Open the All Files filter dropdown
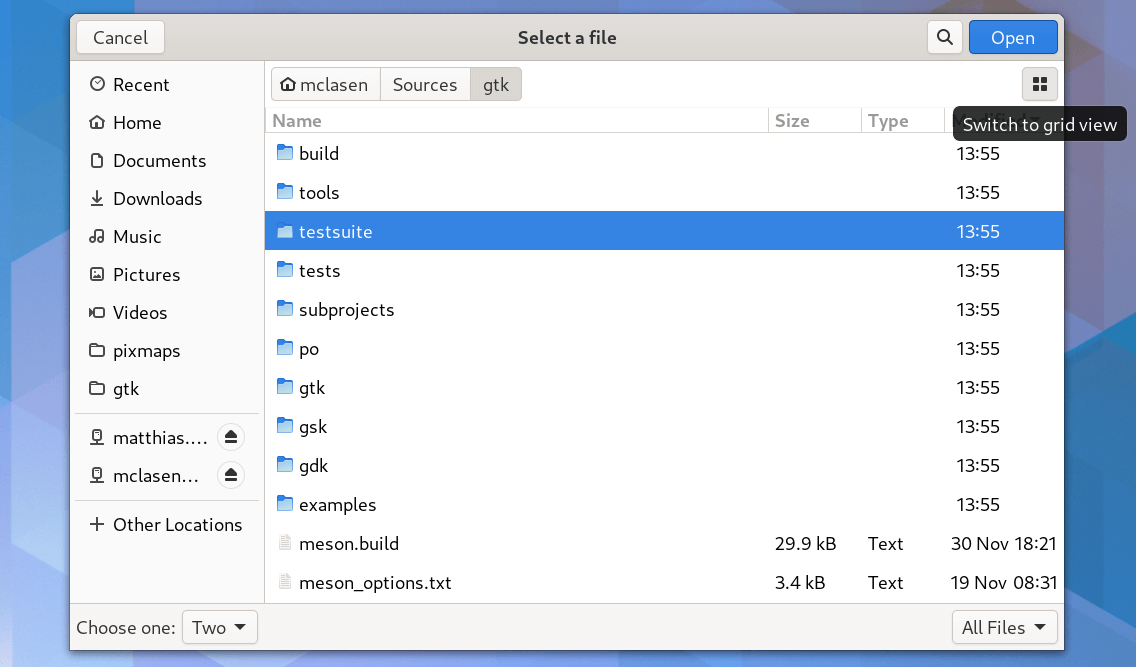 (1004, 627)
